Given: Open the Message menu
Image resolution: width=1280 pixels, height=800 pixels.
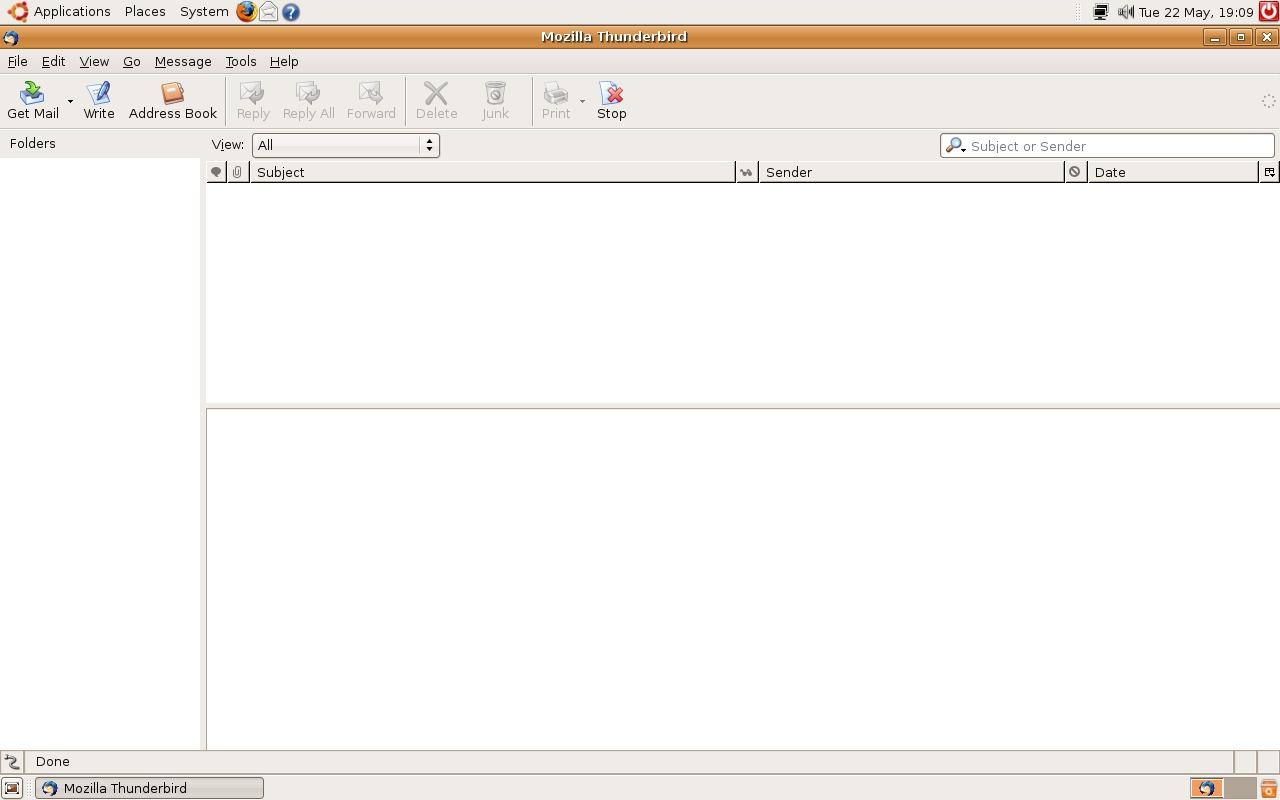Looking at the screenshot, I should pyautogui.click(x=183, y=61).
